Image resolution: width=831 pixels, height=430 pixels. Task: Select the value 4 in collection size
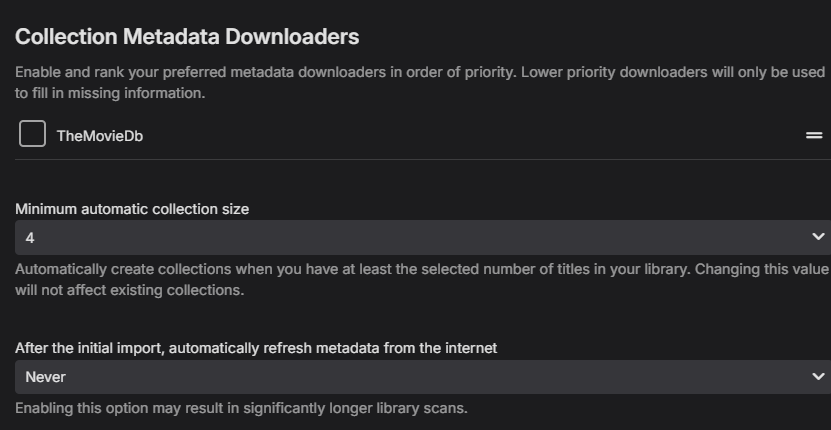click(x=30, y=238)
